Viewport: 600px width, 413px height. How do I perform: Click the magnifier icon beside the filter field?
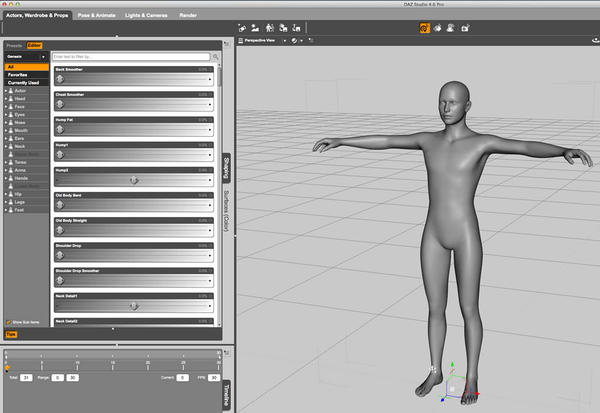pyautogui.click(x=215, y=57)
